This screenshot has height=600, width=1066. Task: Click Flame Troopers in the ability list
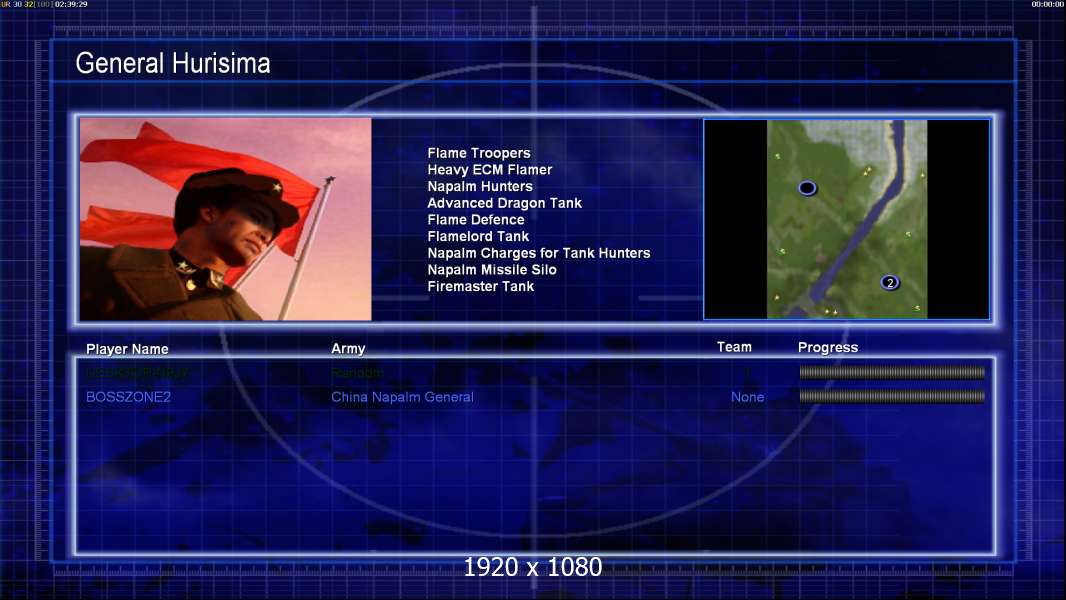[479, 153]
